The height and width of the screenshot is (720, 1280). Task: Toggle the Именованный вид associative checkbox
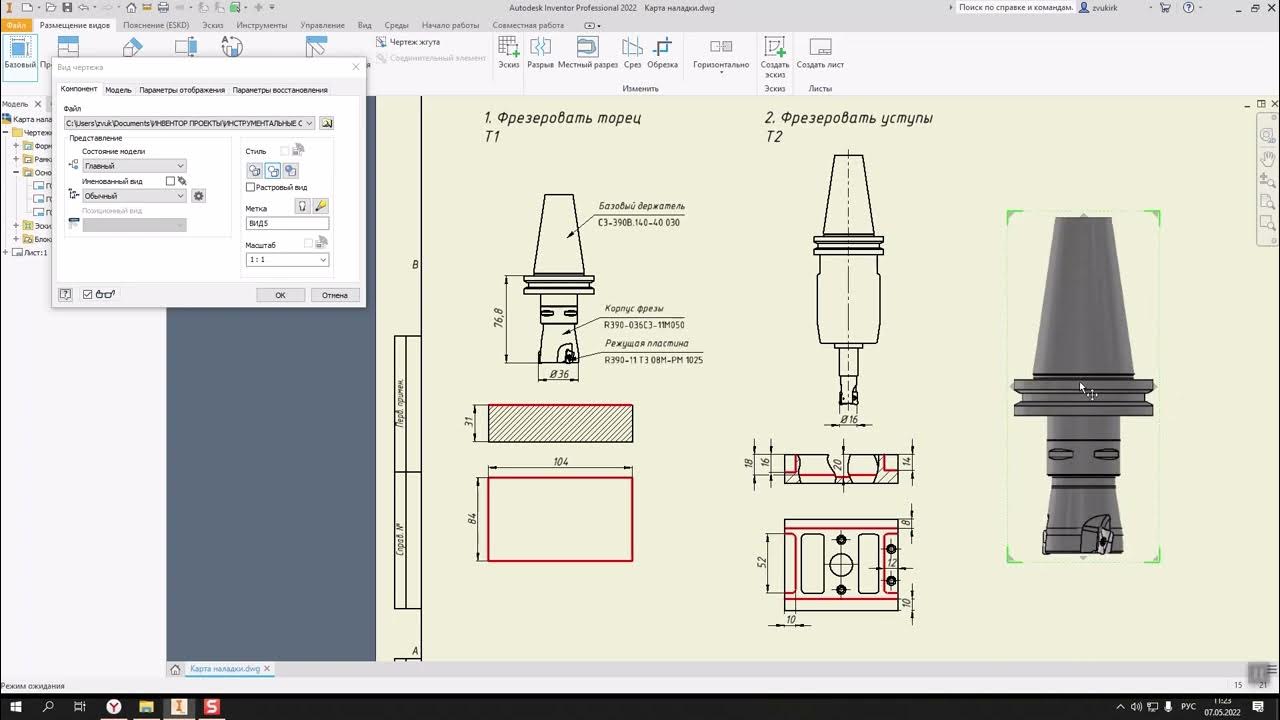coord(170,181)
